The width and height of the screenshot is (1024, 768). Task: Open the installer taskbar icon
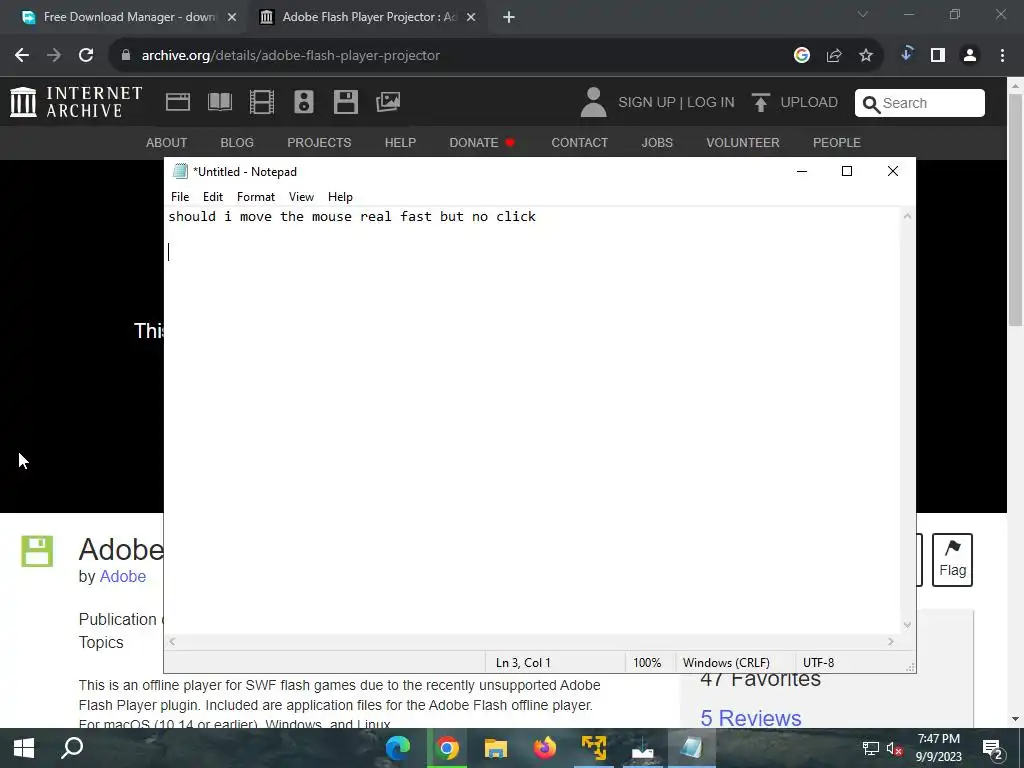(643, 748)
